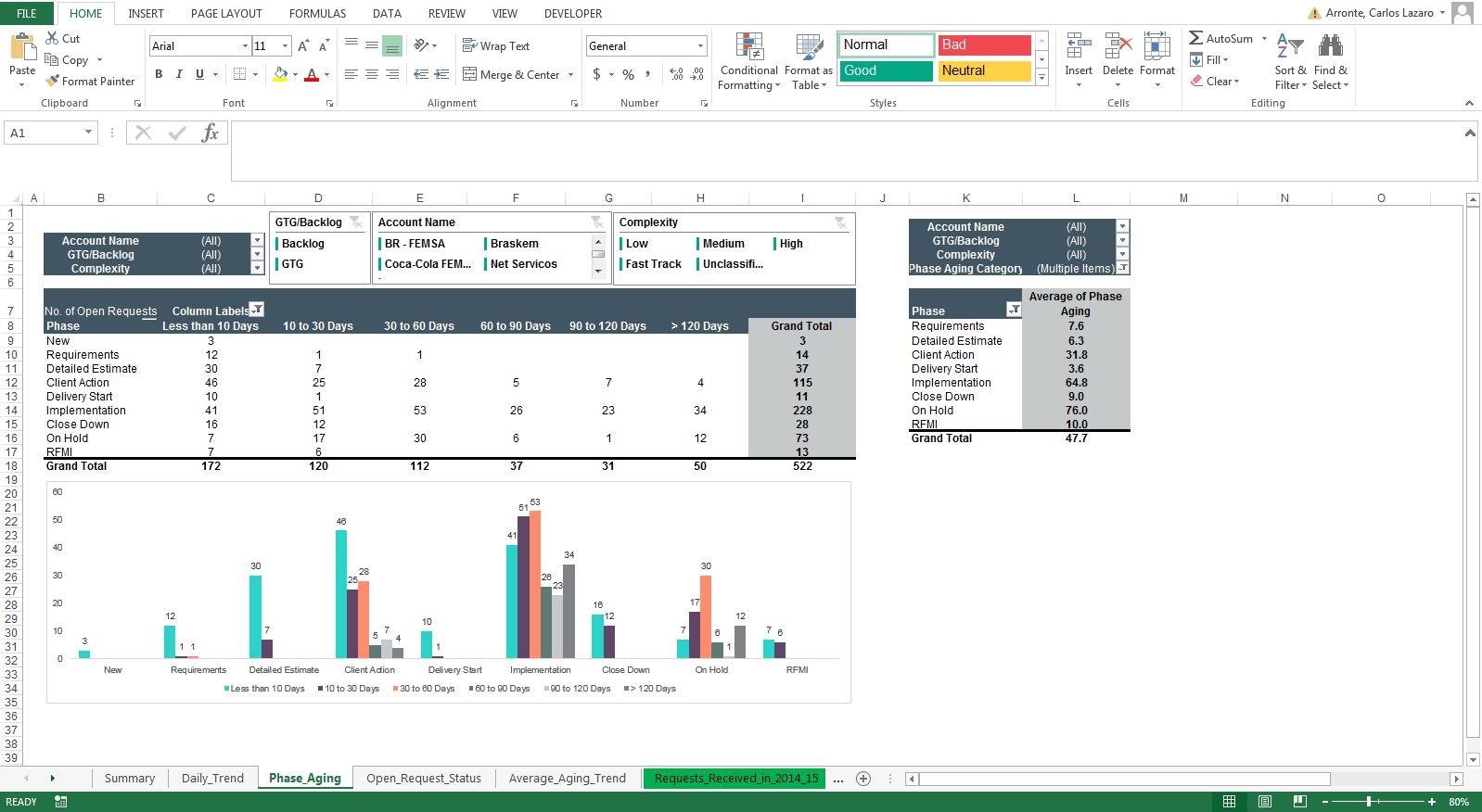Toggle Center alignment for text
The image size is (1482, 812).
pyautogui.click(x=372, y=74)
